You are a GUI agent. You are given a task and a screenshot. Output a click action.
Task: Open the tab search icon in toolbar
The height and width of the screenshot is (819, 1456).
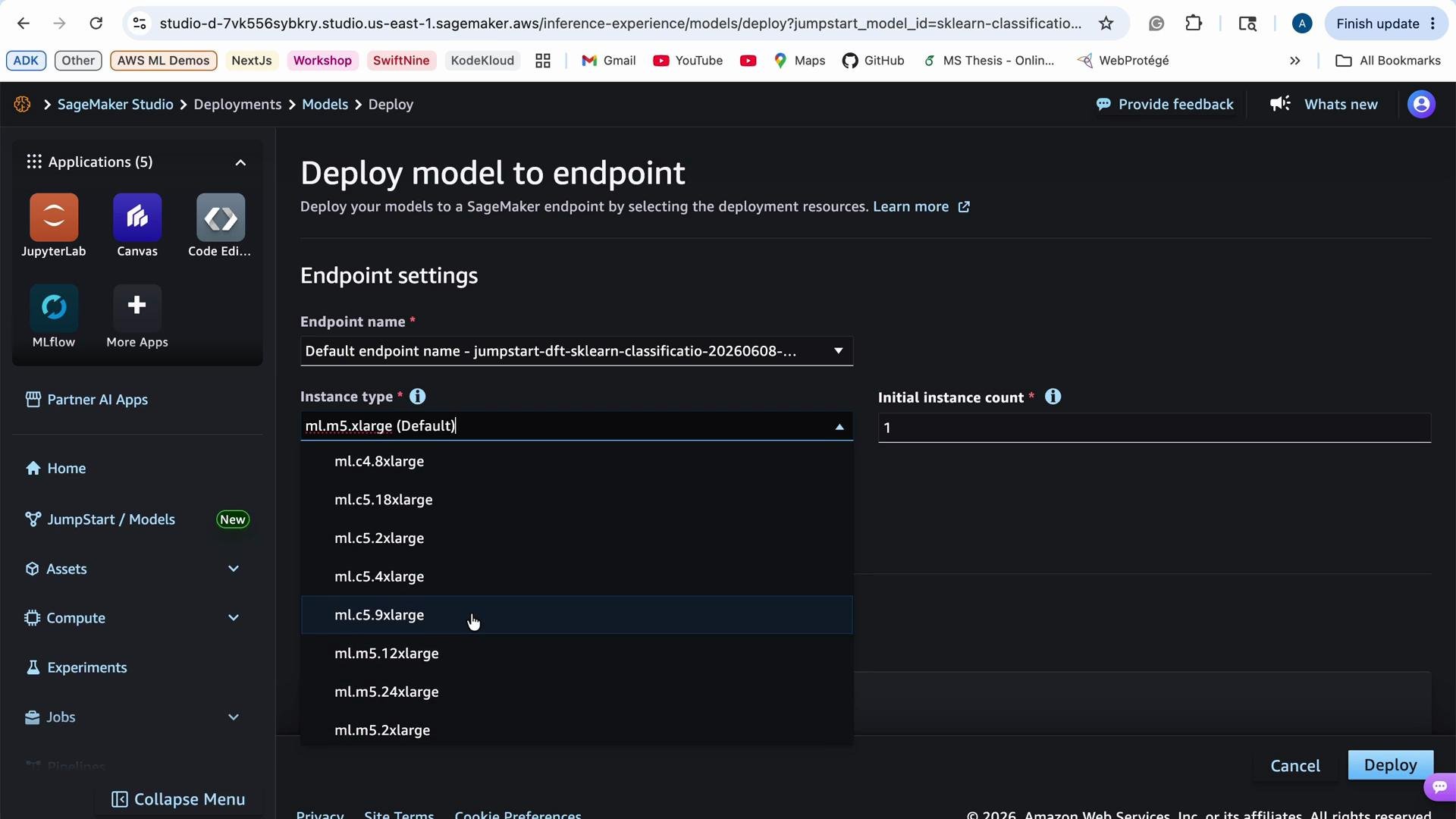coord(1247,24)
